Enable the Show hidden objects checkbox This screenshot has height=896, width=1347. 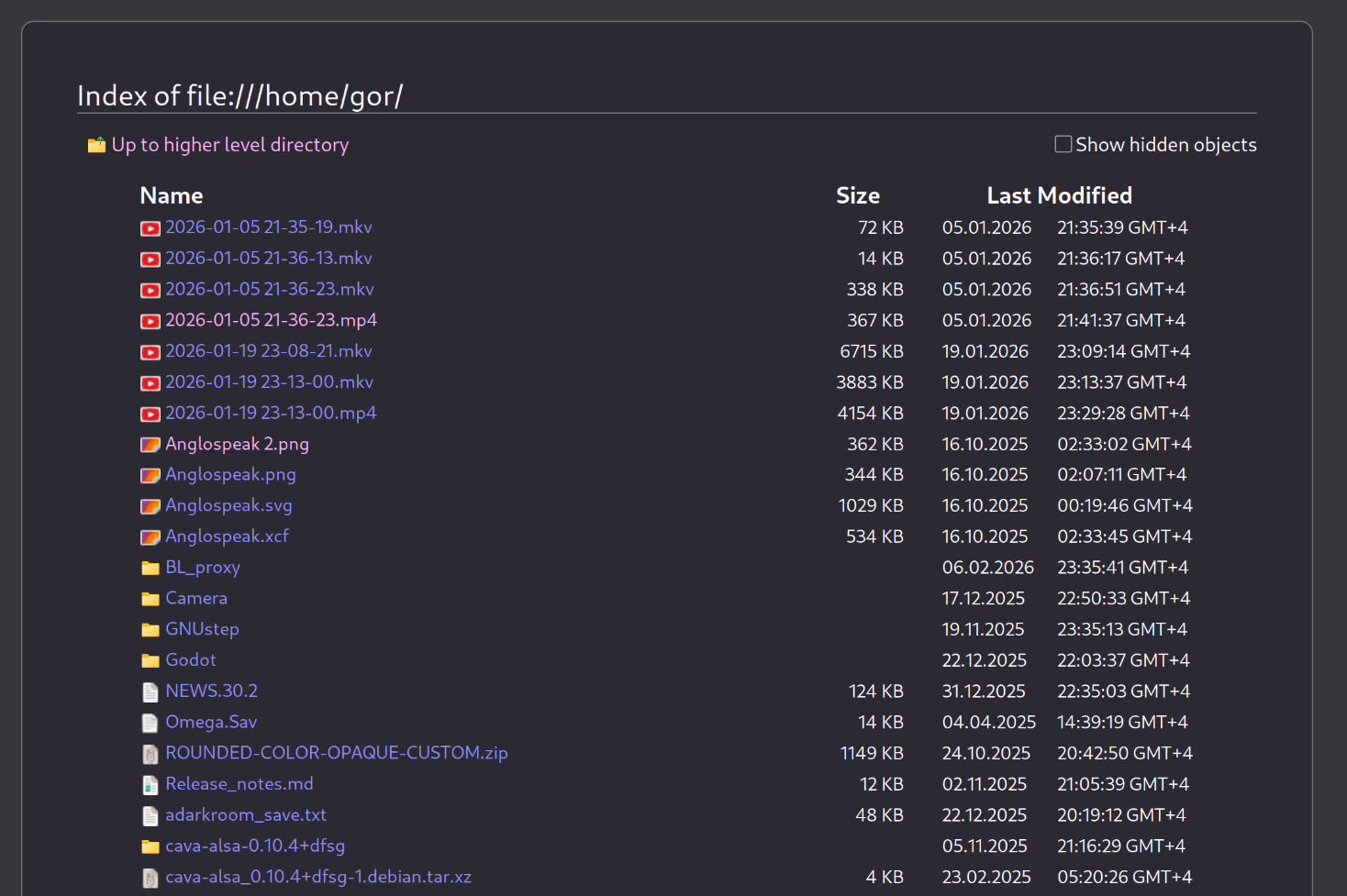[x=1063, y=144]
